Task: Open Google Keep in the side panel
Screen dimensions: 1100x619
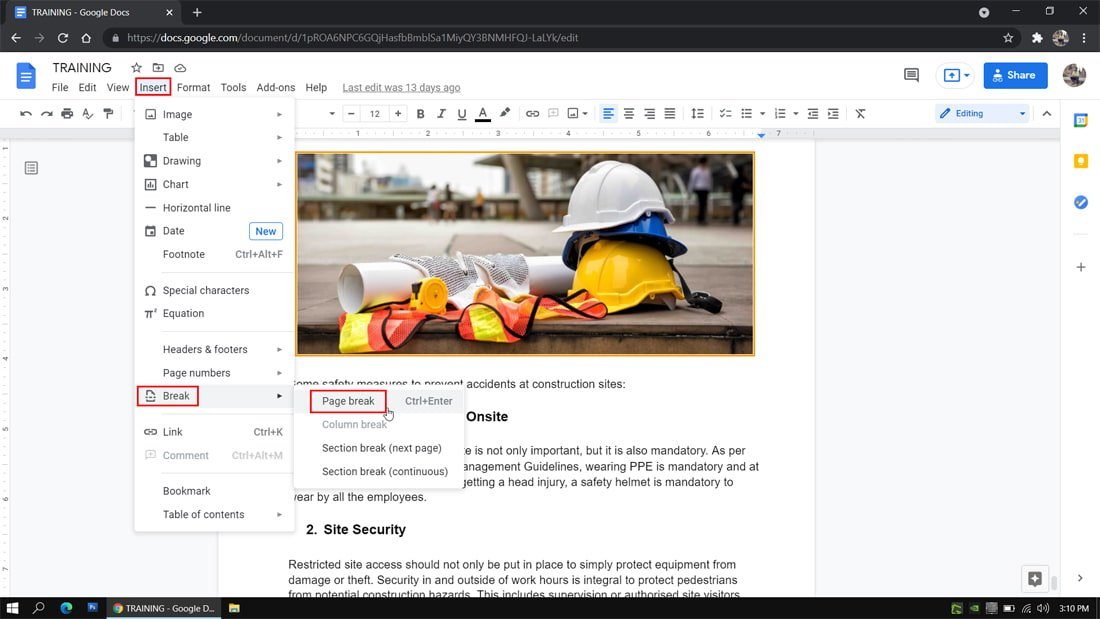Action: coord(1080,160)
